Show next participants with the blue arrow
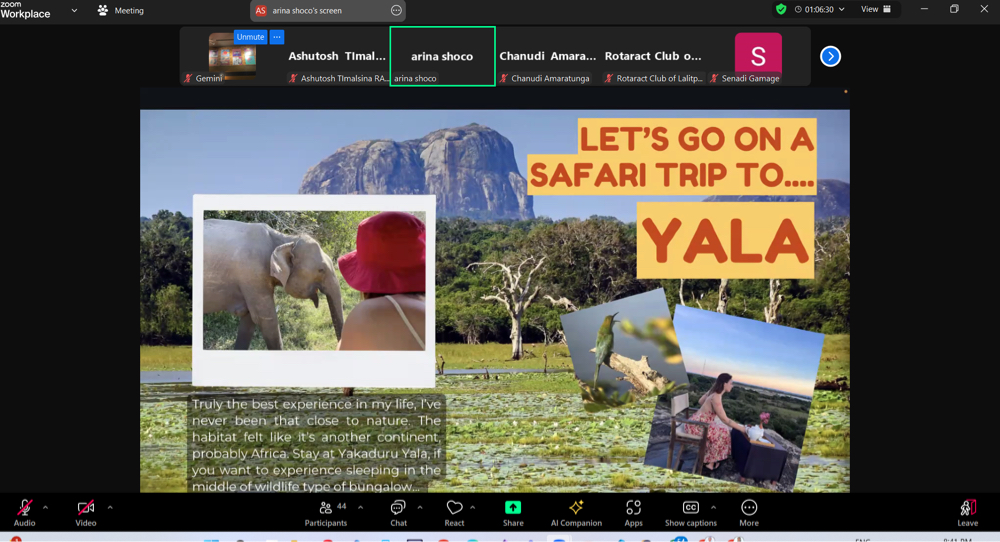The image size is (1000, 542). (830, 56)
